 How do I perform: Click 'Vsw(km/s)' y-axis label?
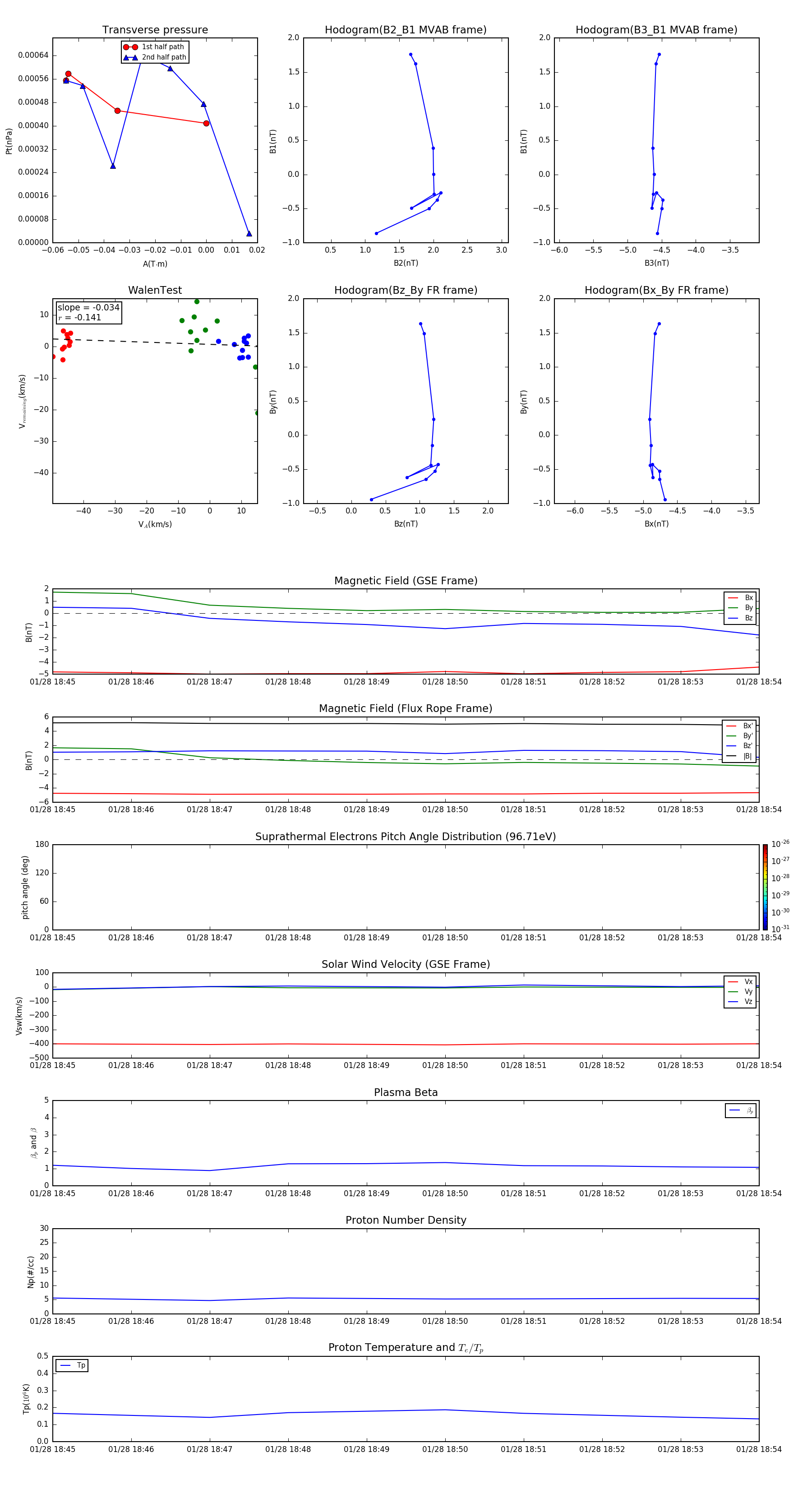pos(19,1016)
